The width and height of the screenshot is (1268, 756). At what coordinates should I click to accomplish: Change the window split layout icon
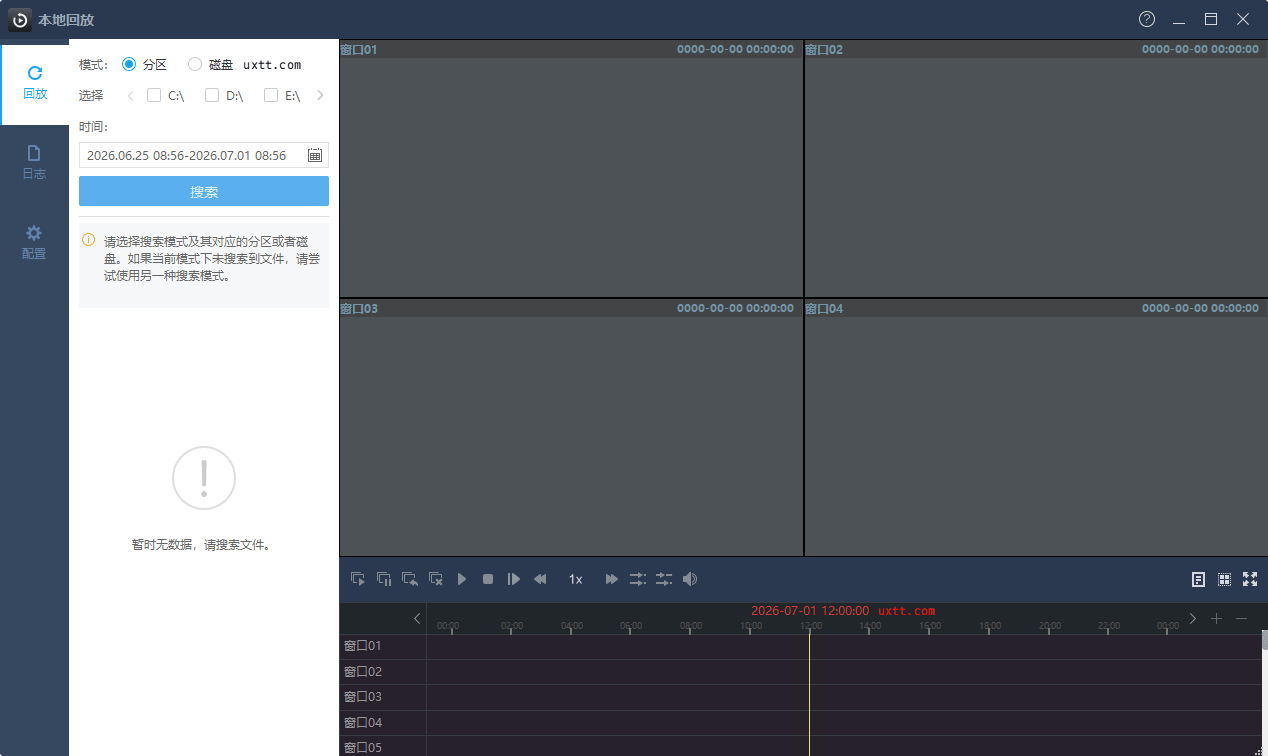(x=1224, y=579)
